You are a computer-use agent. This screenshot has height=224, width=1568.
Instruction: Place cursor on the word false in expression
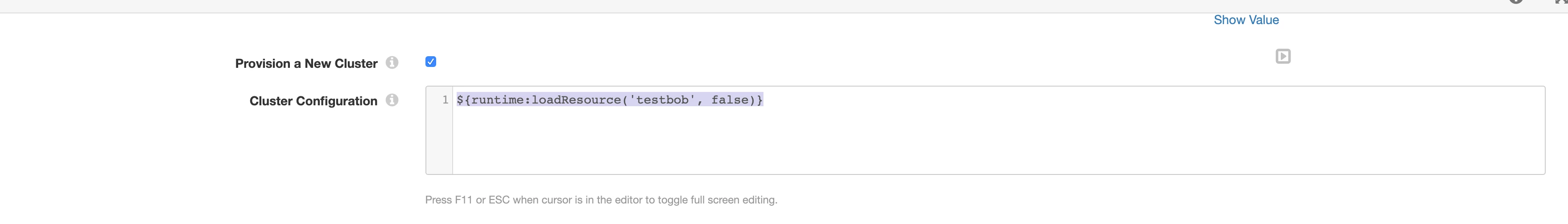[730, 100]
